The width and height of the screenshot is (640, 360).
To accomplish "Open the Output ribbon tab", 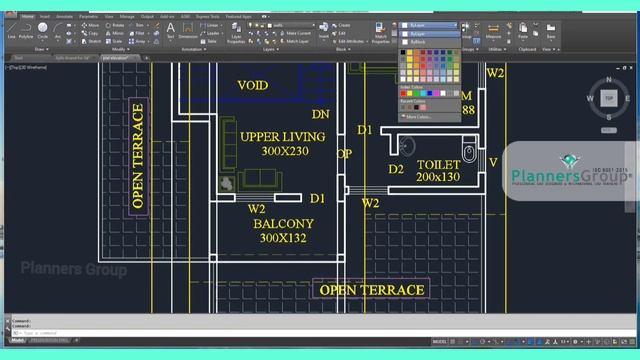I will (x=147, y=17).
